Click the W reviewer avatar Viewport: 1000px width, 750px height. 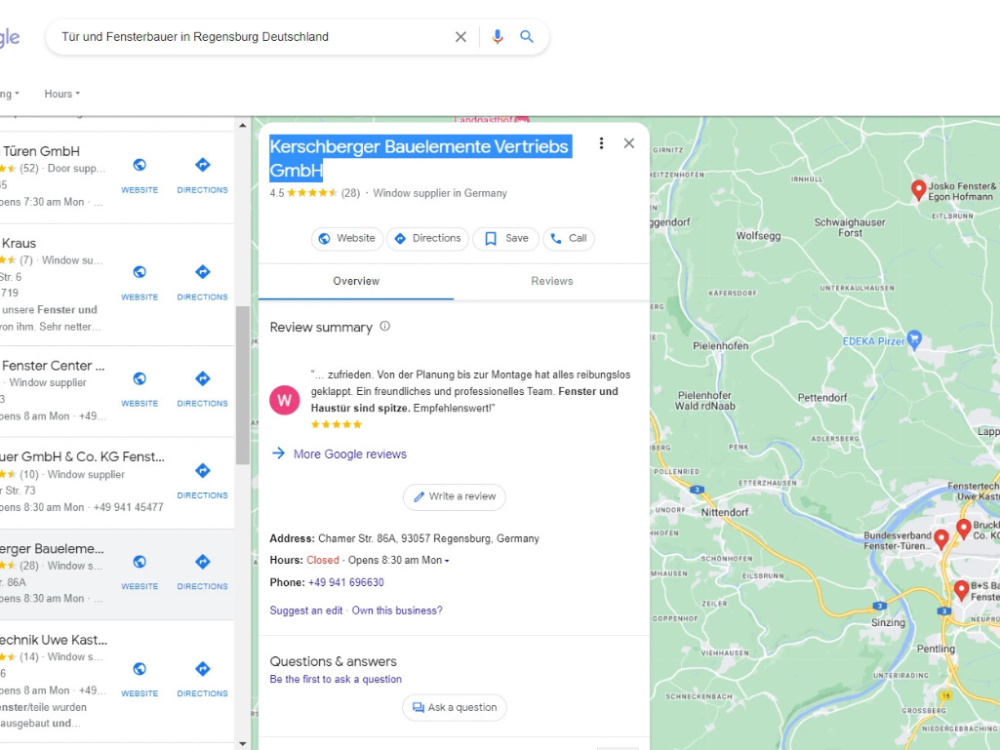(x=284, y=400)
